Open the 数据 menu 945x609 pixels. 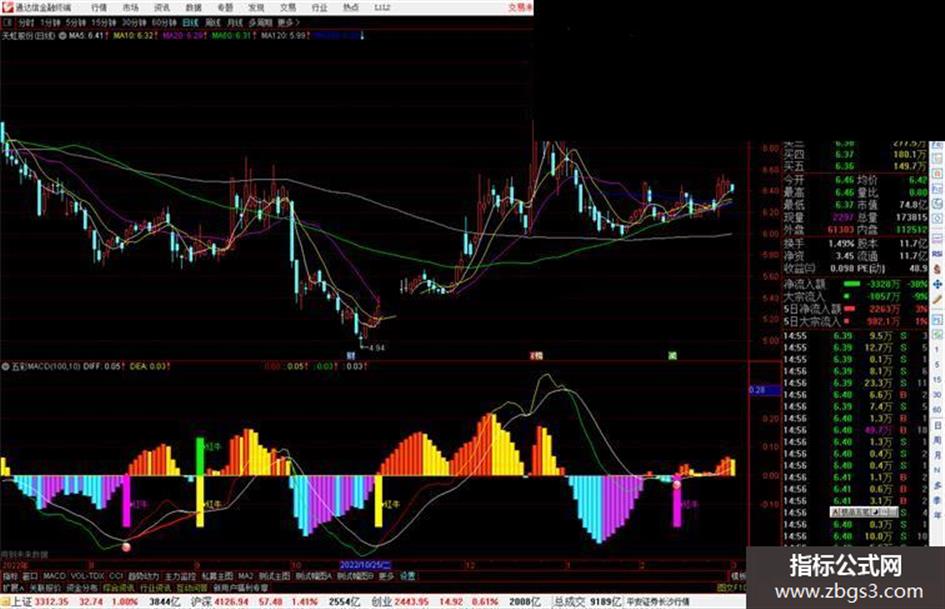click(x=193, y=8)
